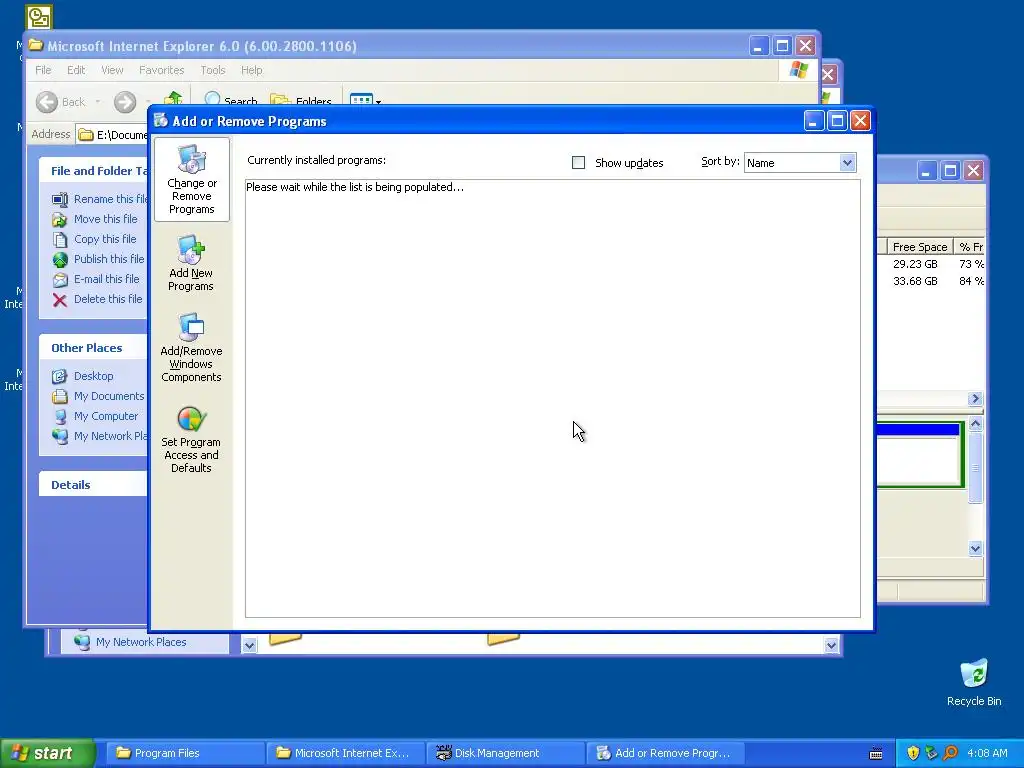The image size is (1024, 768).
Task: Click folder tree scroll down arrow in Program Files
Action: (249, 645)
